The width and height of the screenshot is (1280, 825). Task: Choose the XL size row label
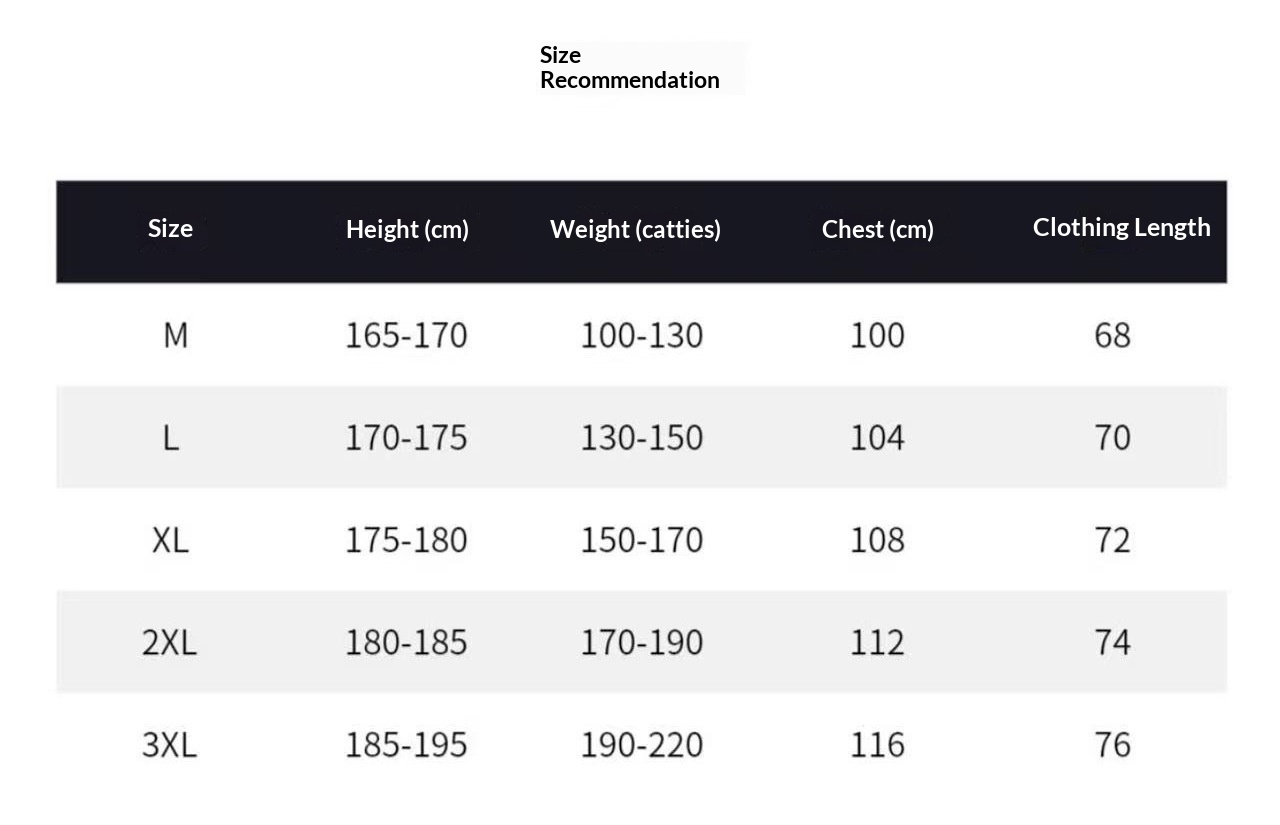170,540
